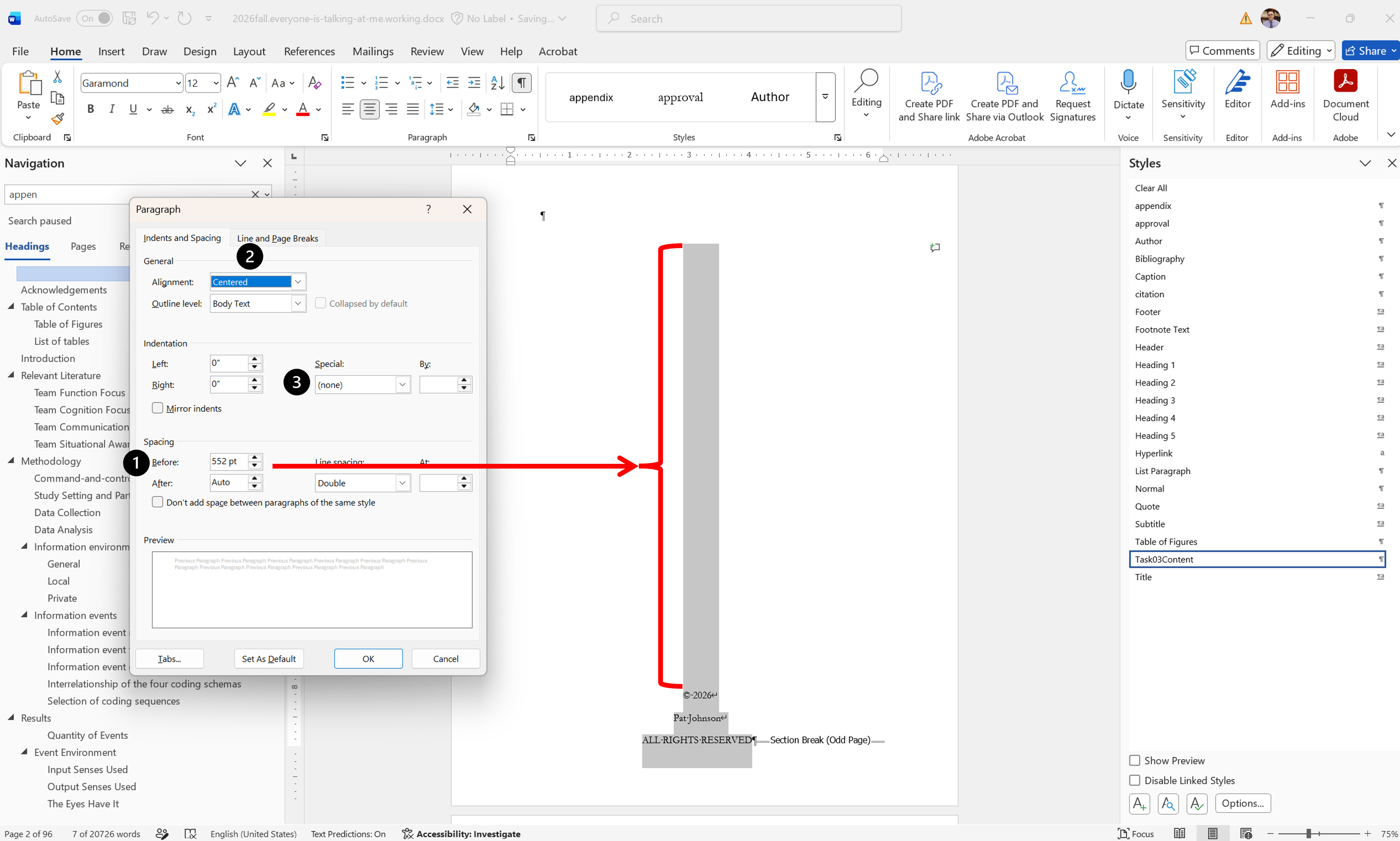Click the red font color button

click(303, 109)
